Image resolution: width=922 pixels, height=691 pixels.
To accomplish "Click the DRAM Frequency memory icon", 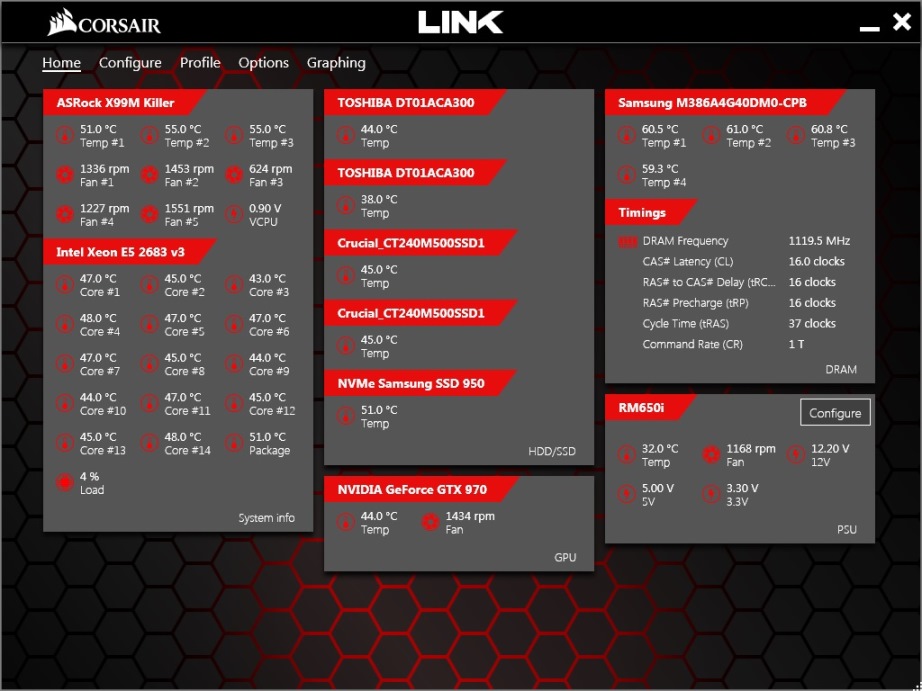I will click(x=628, y=241).
